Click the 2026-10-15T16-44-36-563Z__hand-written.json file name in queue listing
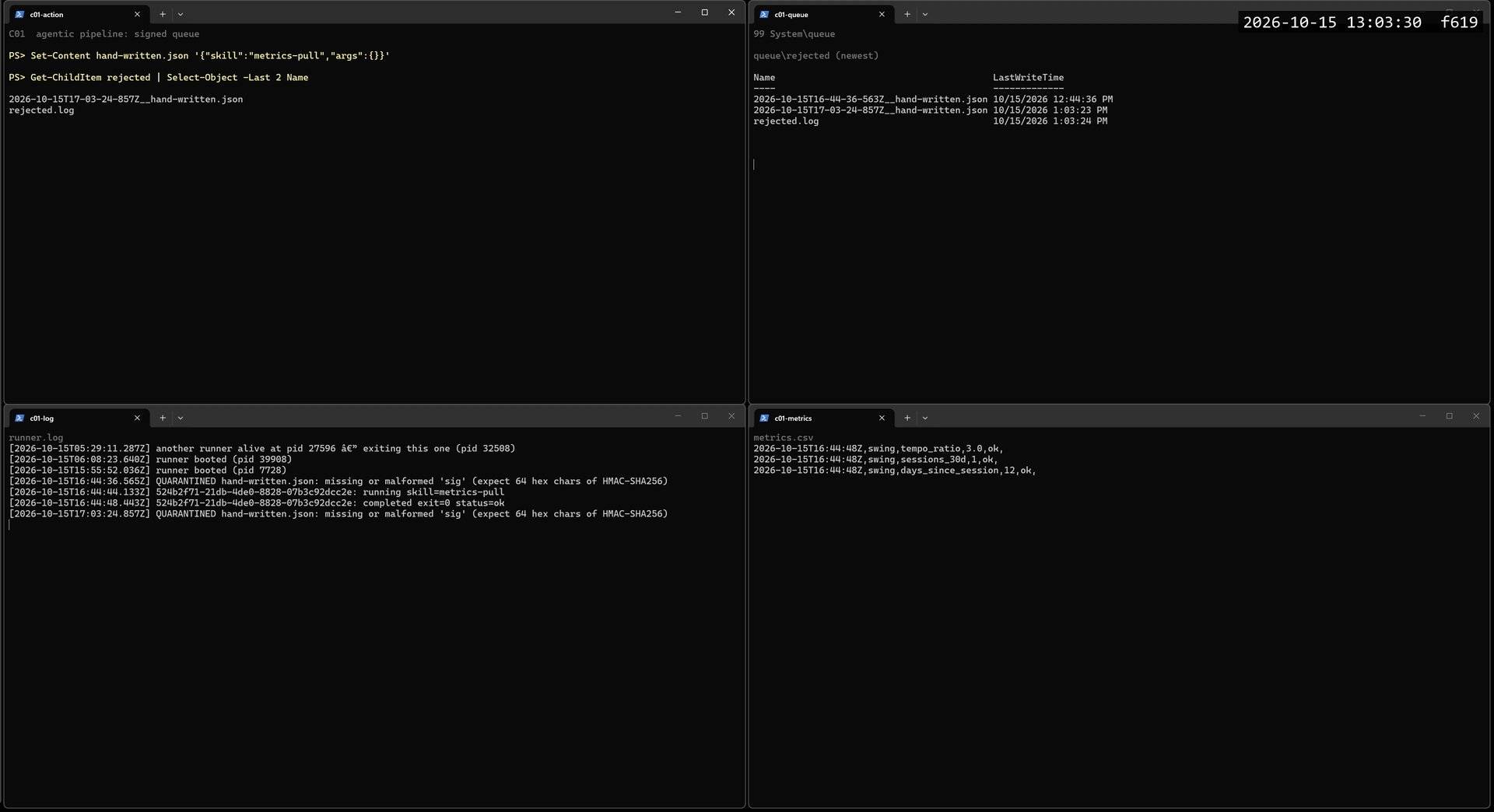1494x812 pixels. 870,100
